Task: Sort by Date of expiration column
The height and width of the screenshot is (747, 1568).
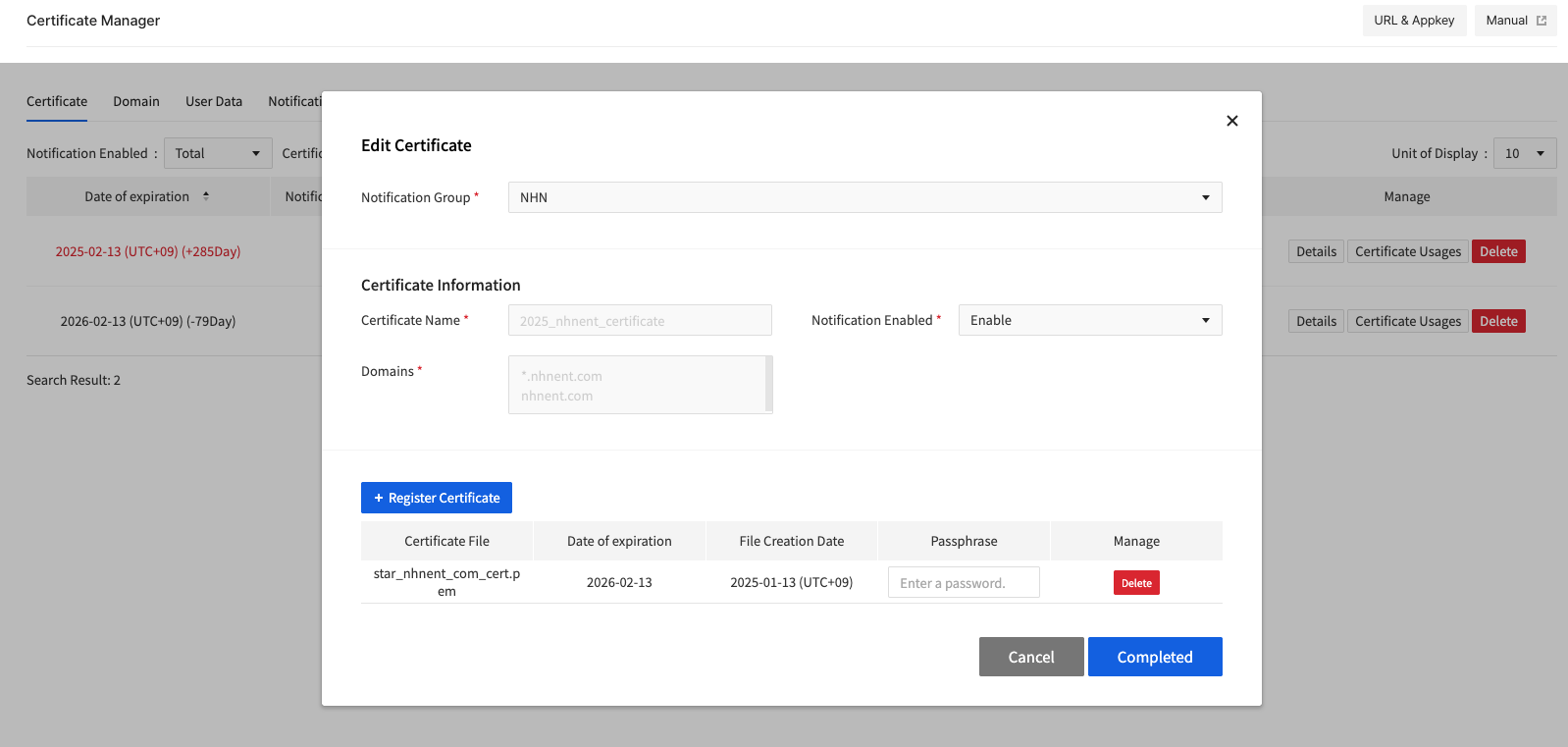Action: [205, 196]
